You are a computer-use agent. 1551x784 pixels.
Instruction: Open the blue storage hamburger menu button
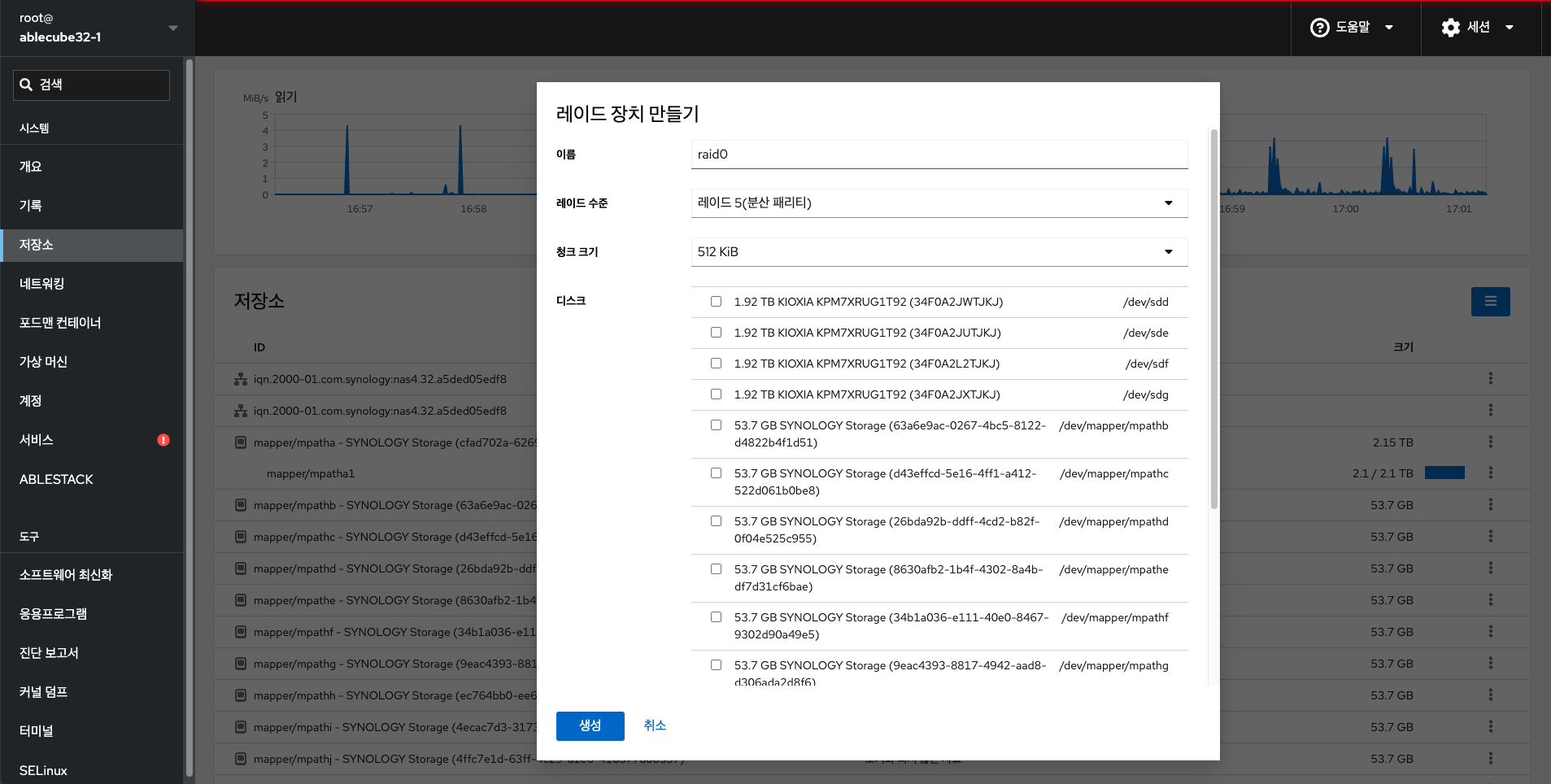(1490, 302)
